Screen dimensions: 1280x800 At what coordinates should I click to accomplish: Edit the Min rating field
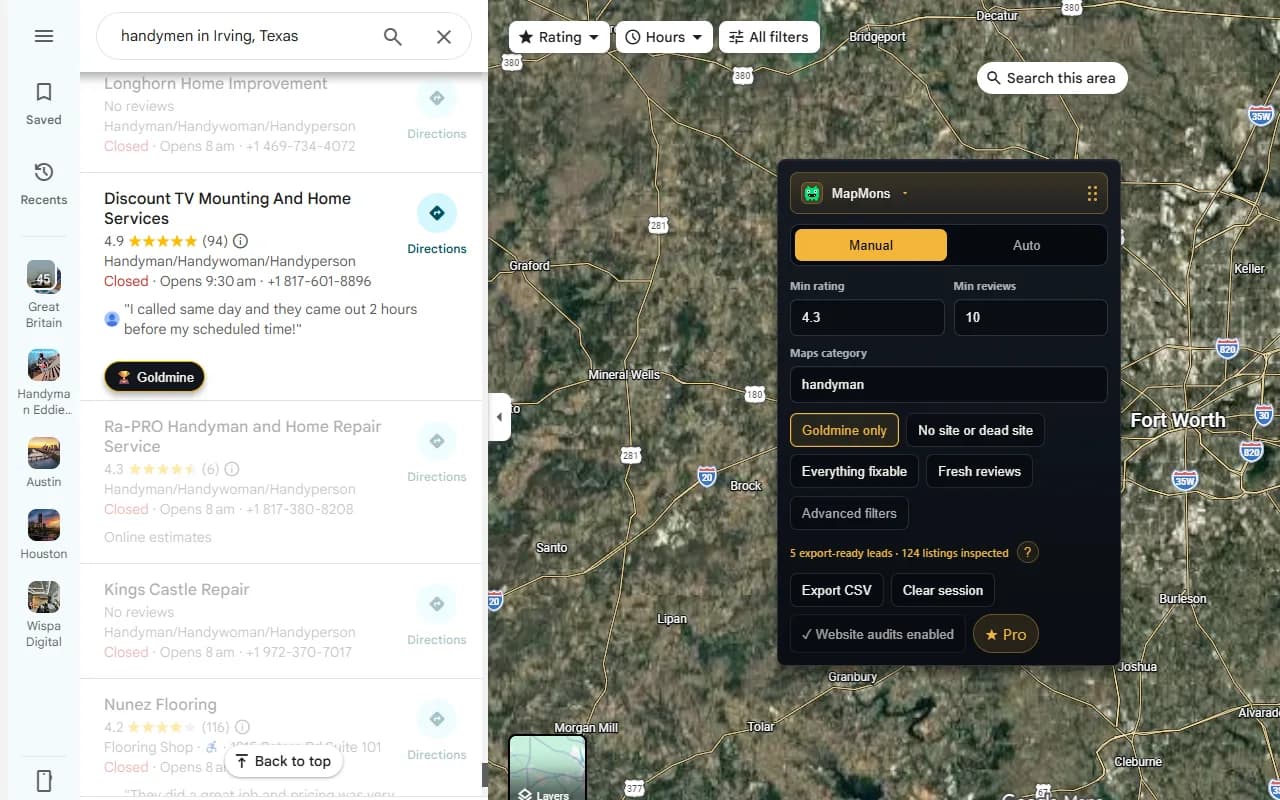(x=867, y=317)
